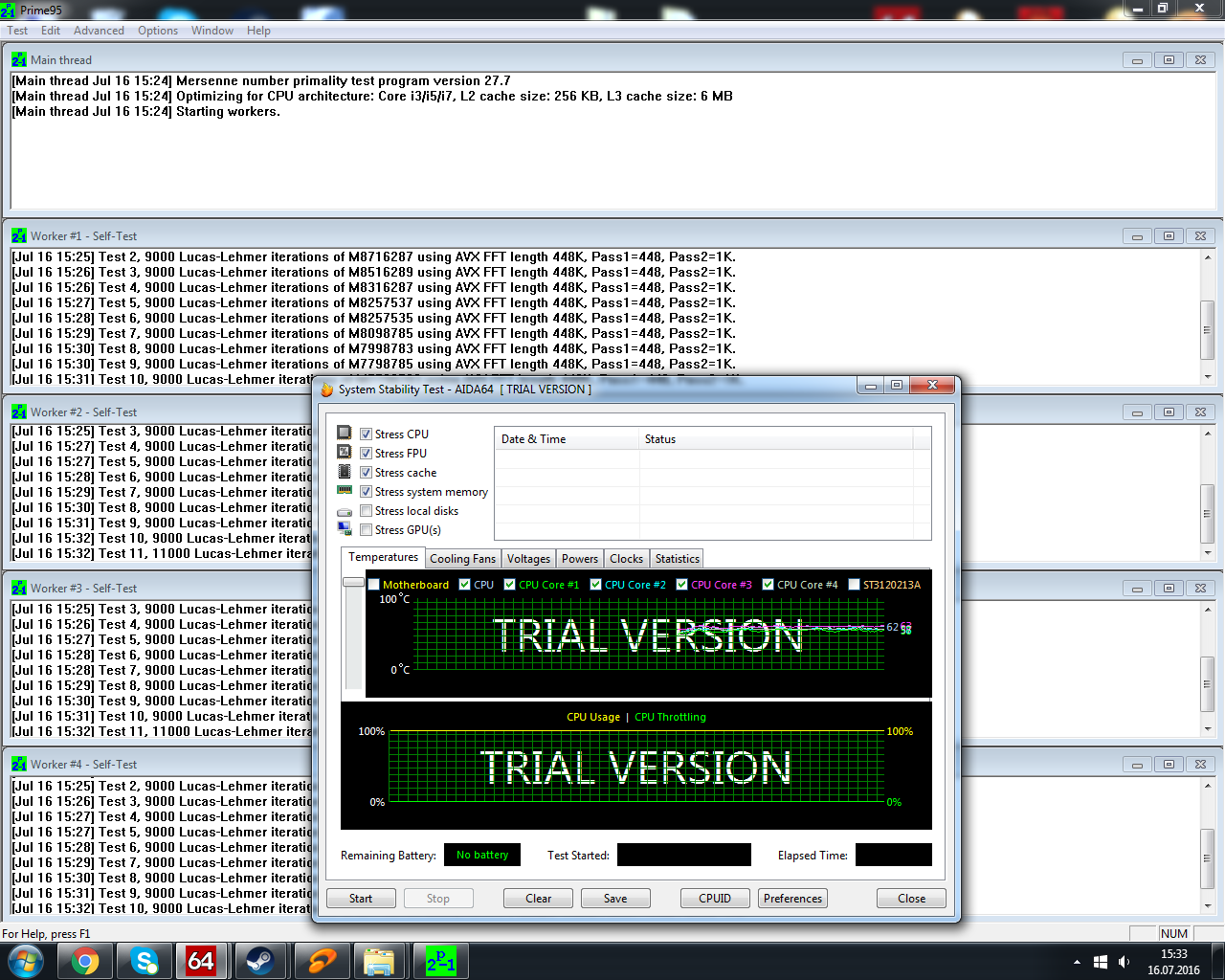Image resolution: width=1225 pixels, height=980 pixels.
Task: Open the Advanced menu
Action: [99, 31]
